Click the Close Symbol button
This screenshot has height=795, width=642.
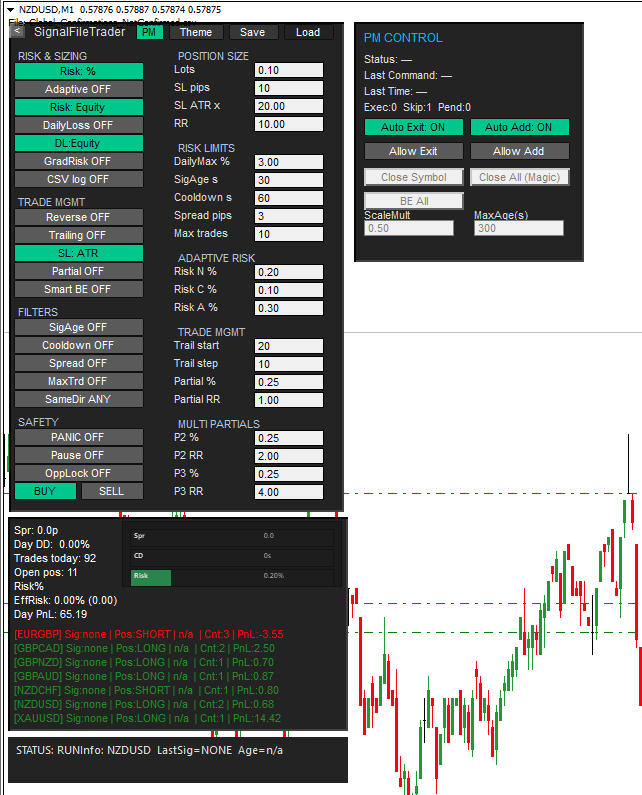[414, 177]
